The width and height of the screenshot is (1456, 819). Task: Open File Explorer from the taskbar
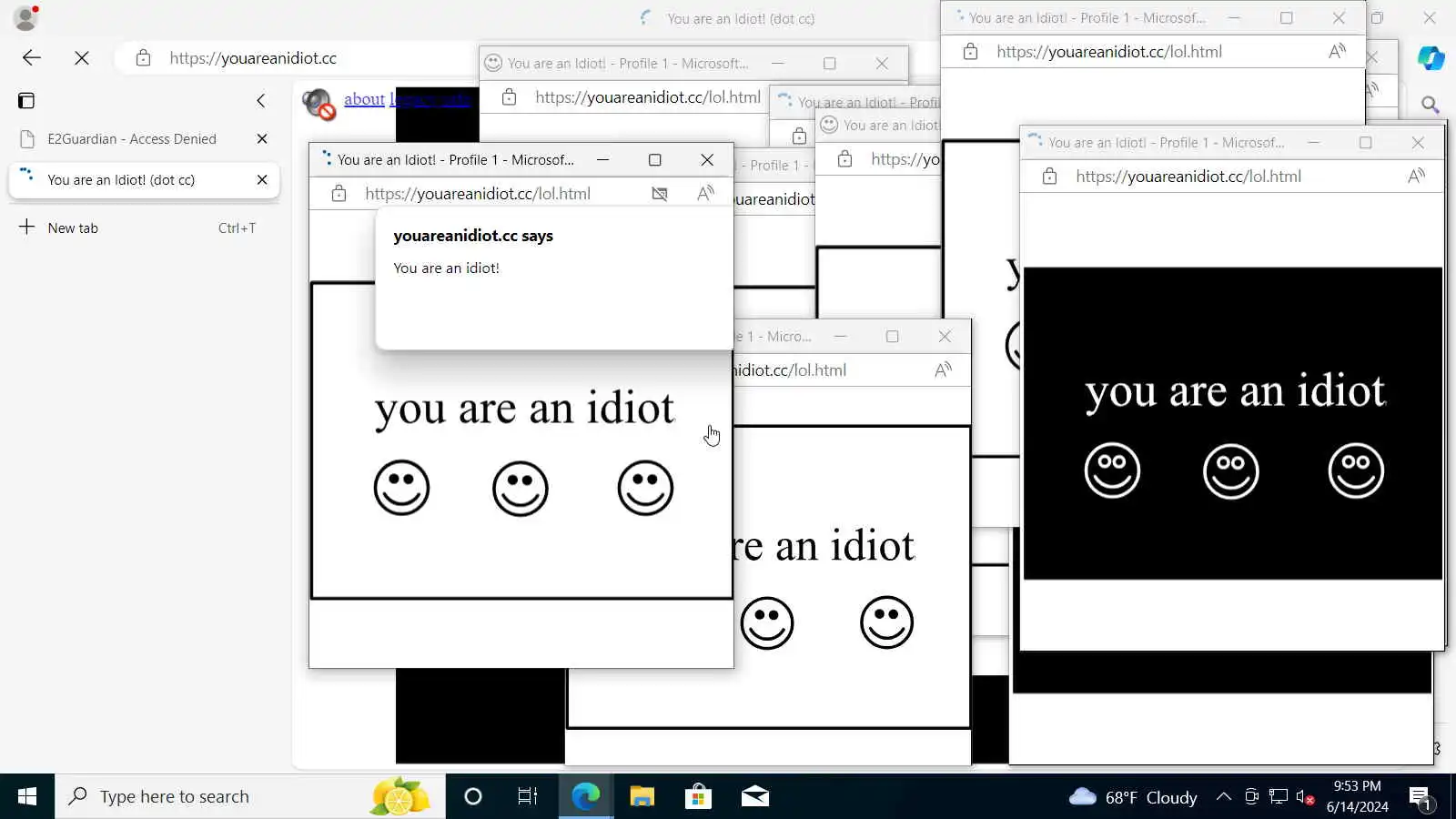[642, 797]
